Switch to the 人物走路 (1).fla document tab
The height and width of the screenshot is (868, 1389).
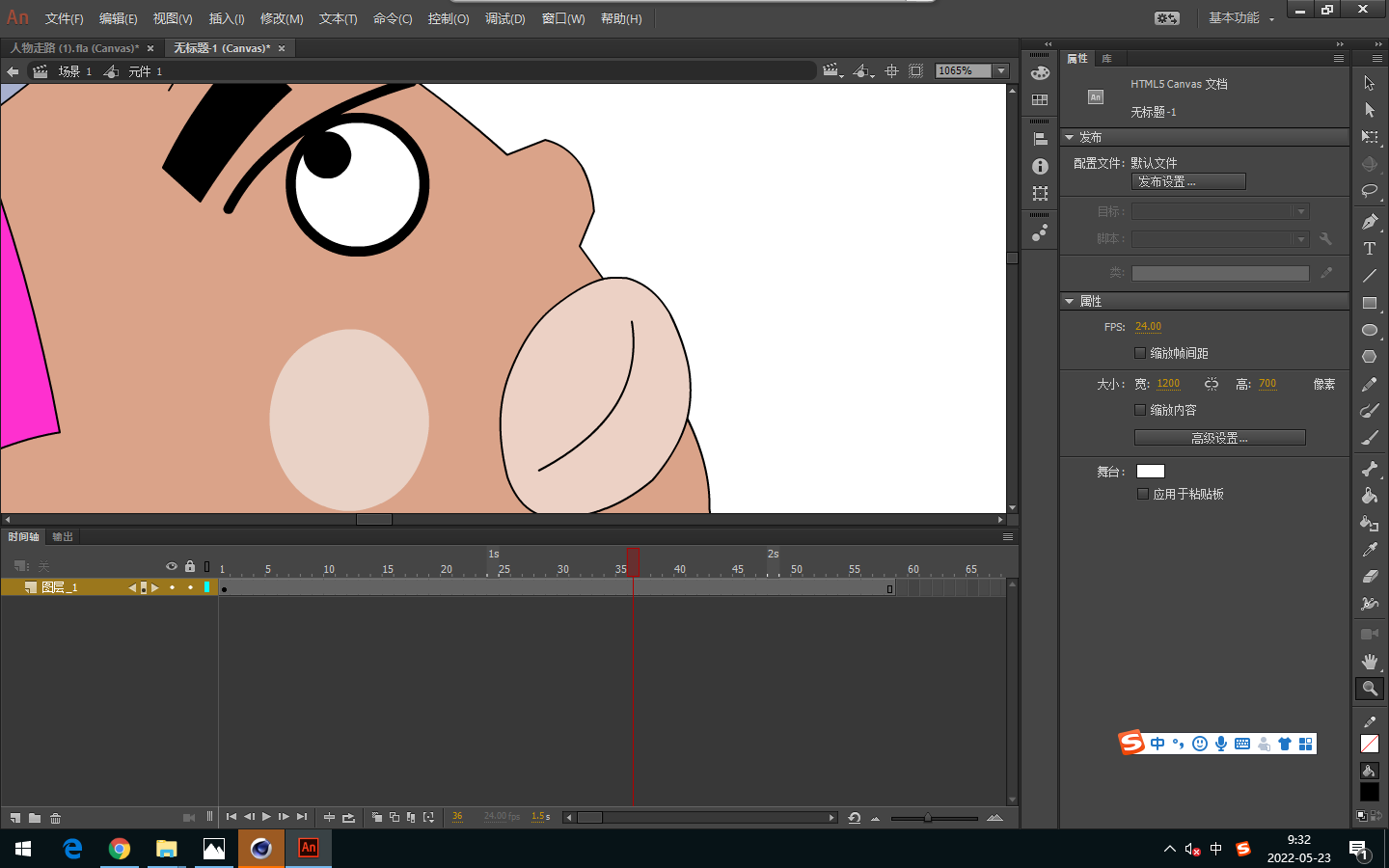click(x=74, y=48)
